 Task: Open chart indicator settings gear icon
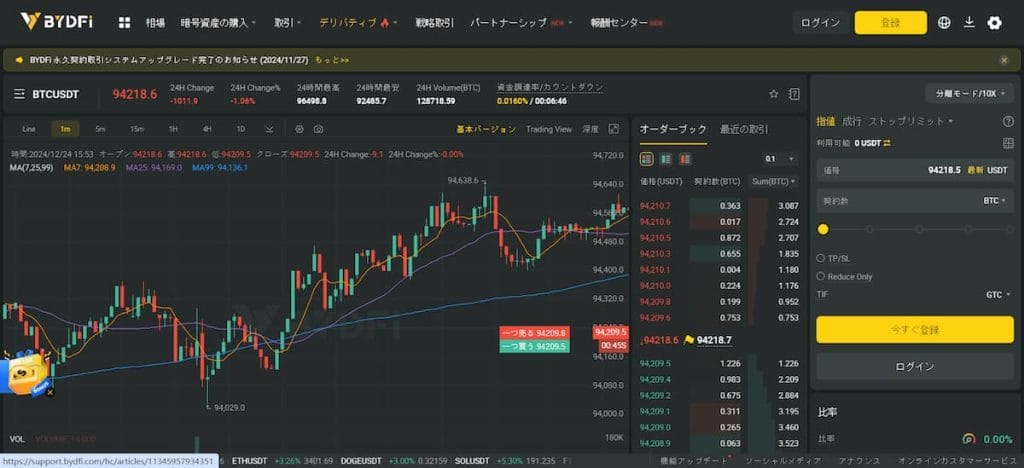(299, 129)
